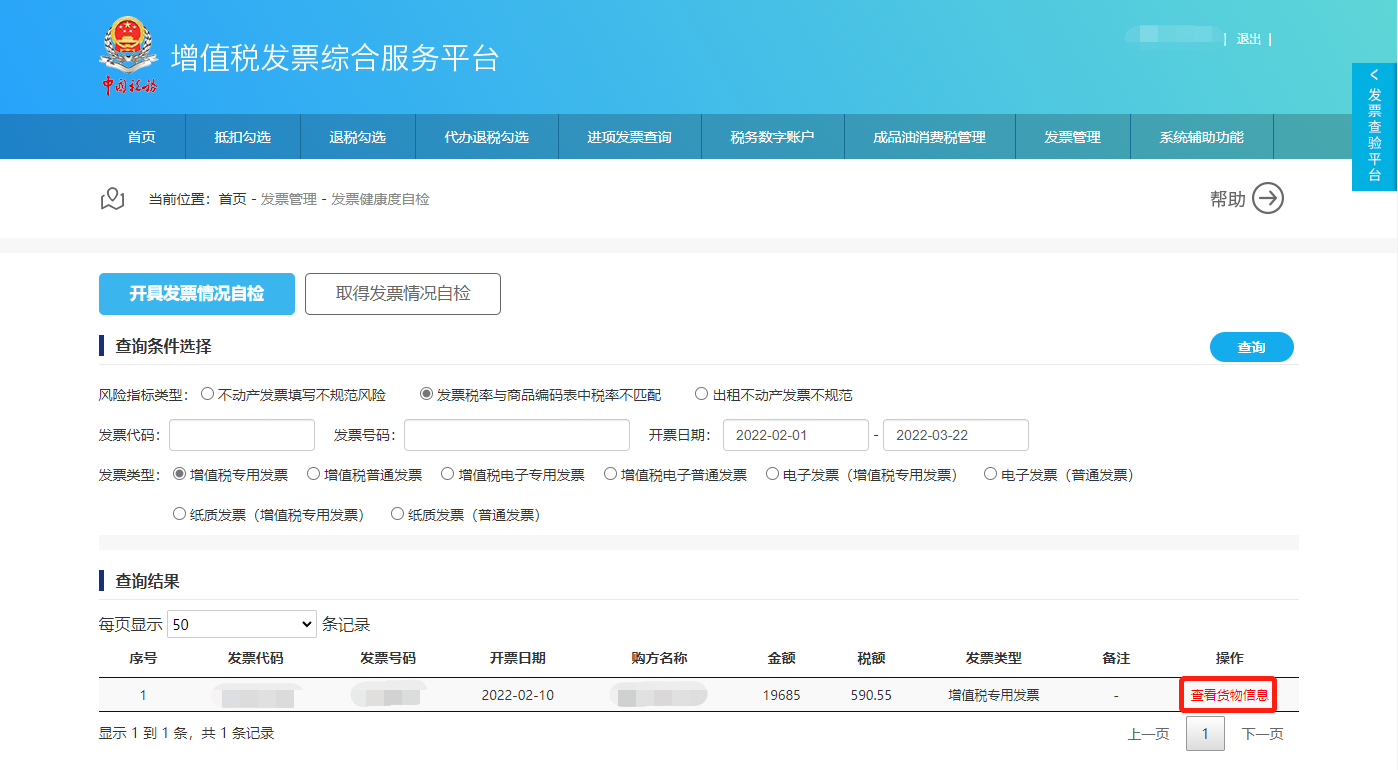Click the end date field 2022-03-22

click(956, 435)
